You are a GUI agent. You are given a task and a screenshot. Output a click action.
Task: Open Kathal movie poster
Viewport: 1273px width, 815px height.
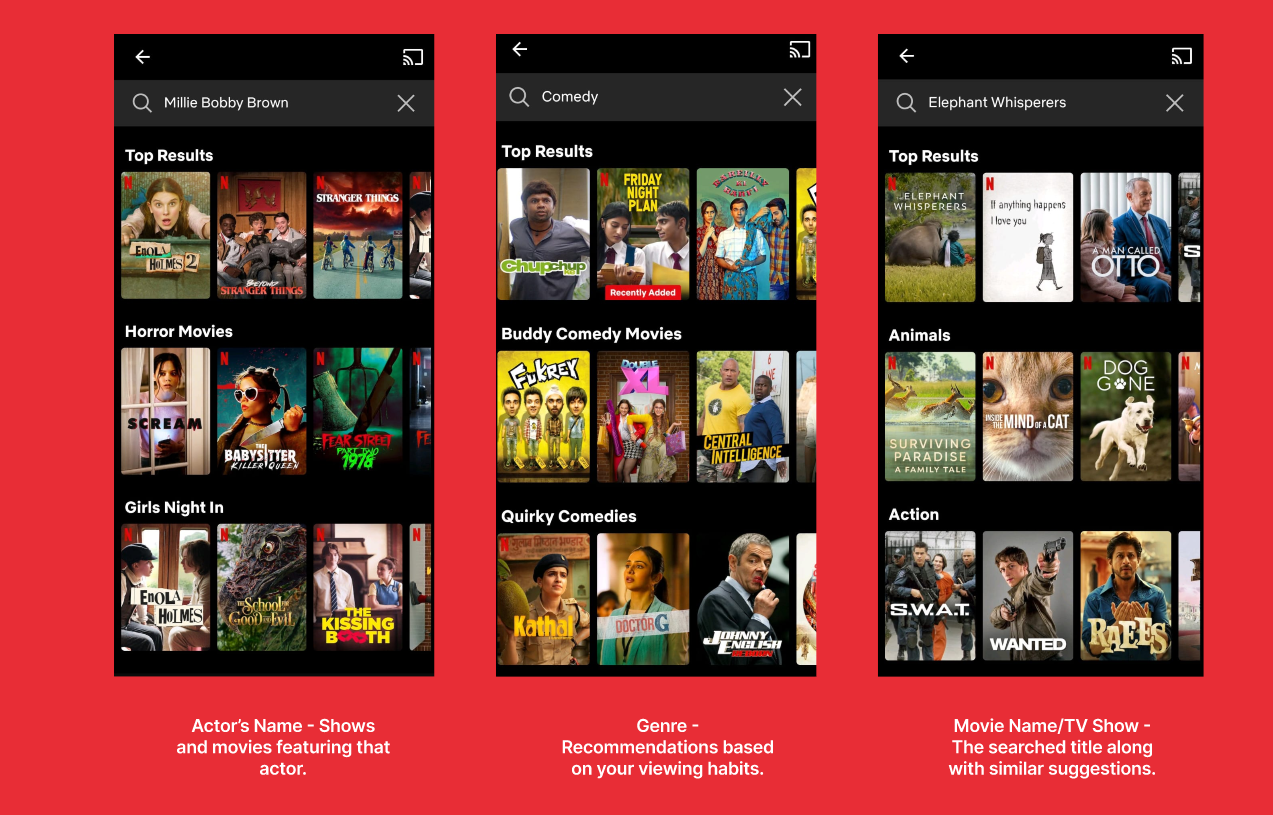click(x=544, y=599)
